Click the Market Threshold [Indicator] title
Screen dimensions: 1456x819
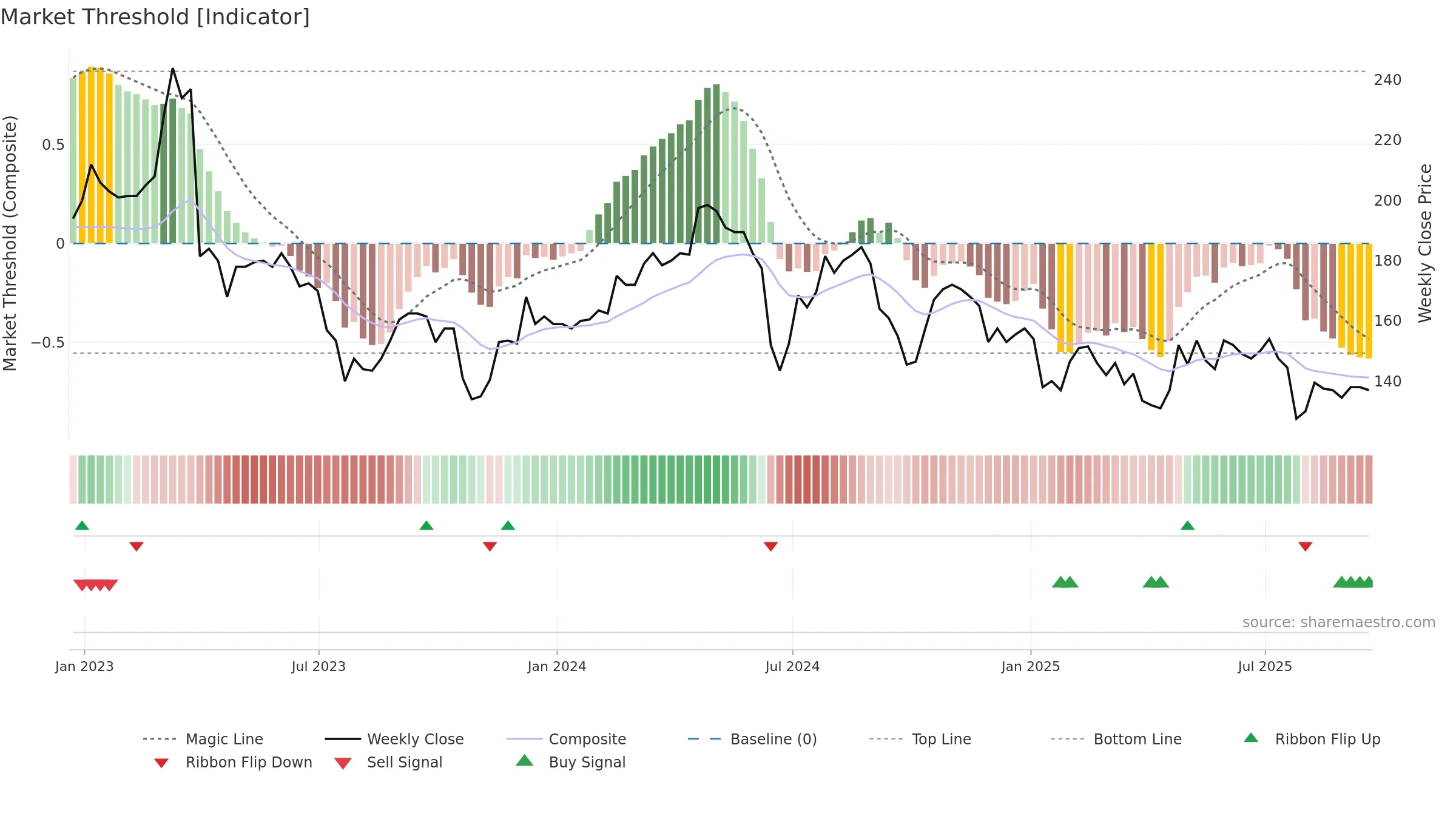pos(155,17)
